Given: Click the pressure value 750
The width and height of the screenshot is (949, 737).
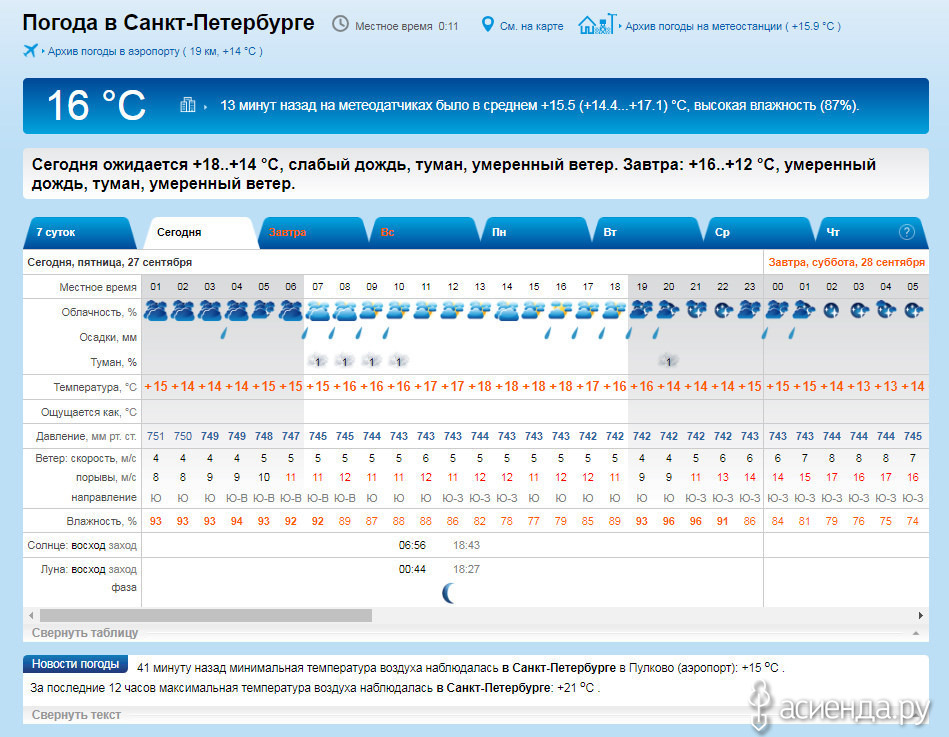Looking at the screenshot, I should [183, 436].
